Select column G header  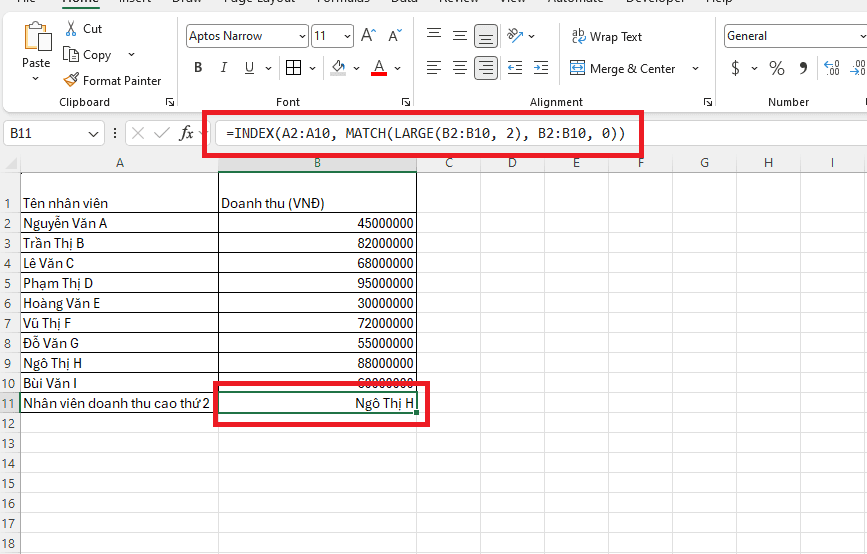pyautogui.click(x=704, y=163)
